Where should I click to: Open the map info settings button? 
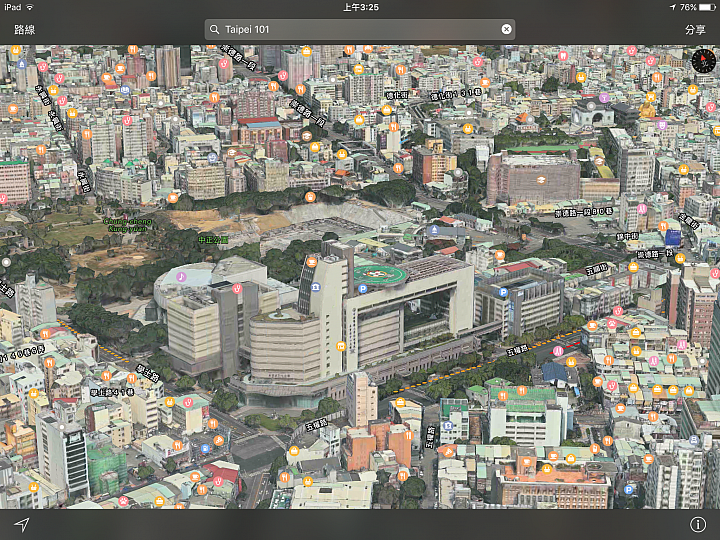698,524
